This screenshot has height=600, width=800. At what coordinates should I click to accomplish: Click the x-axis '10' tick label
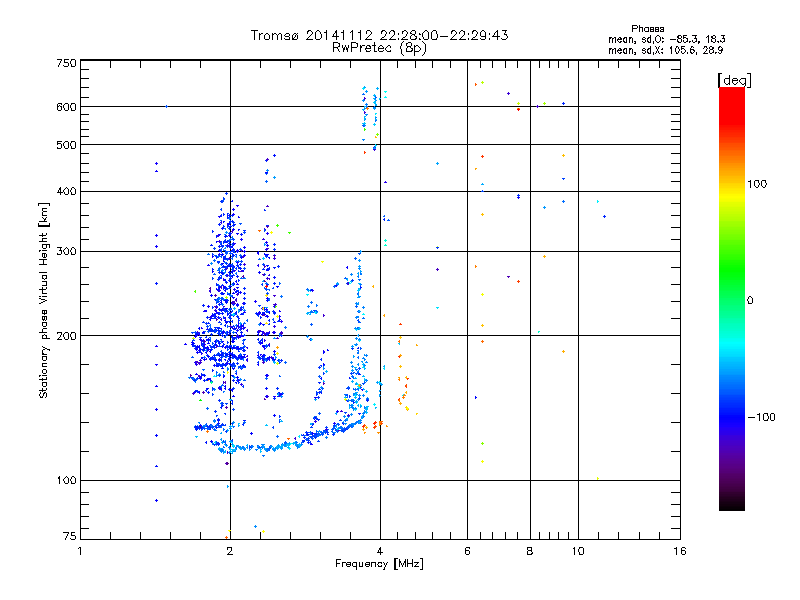tap(578, 551)
